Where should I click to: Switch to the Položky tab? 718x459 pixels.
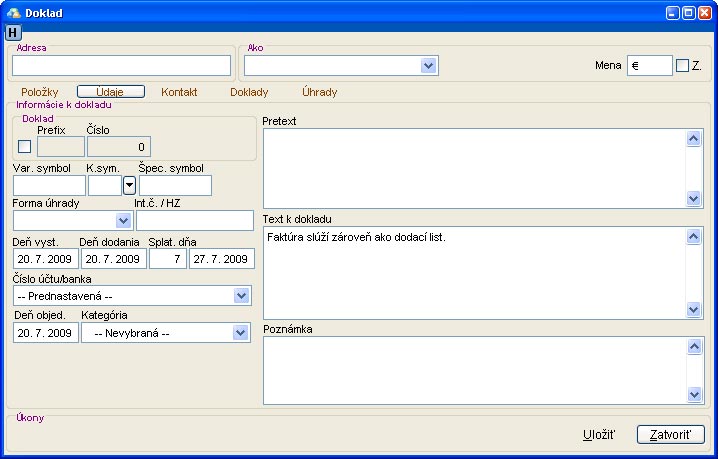[42, 92]
